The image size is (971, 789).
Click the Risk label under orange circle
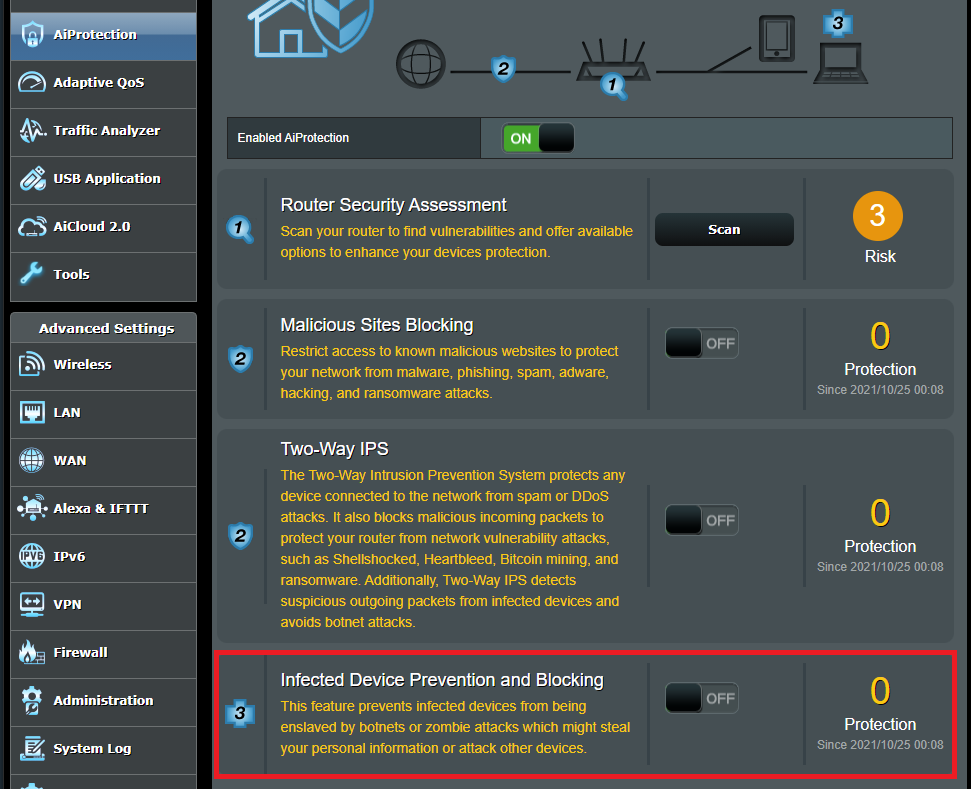[x=880, y=256]
